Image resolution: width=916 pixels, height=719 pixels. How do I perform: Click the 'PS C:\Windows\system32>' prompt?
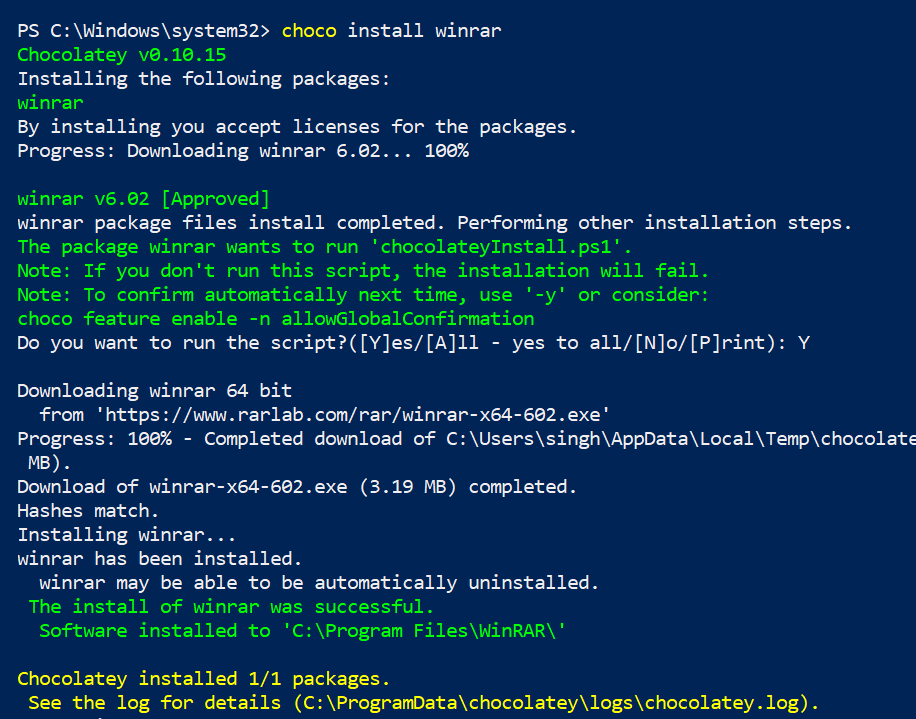tap(144, 30)
